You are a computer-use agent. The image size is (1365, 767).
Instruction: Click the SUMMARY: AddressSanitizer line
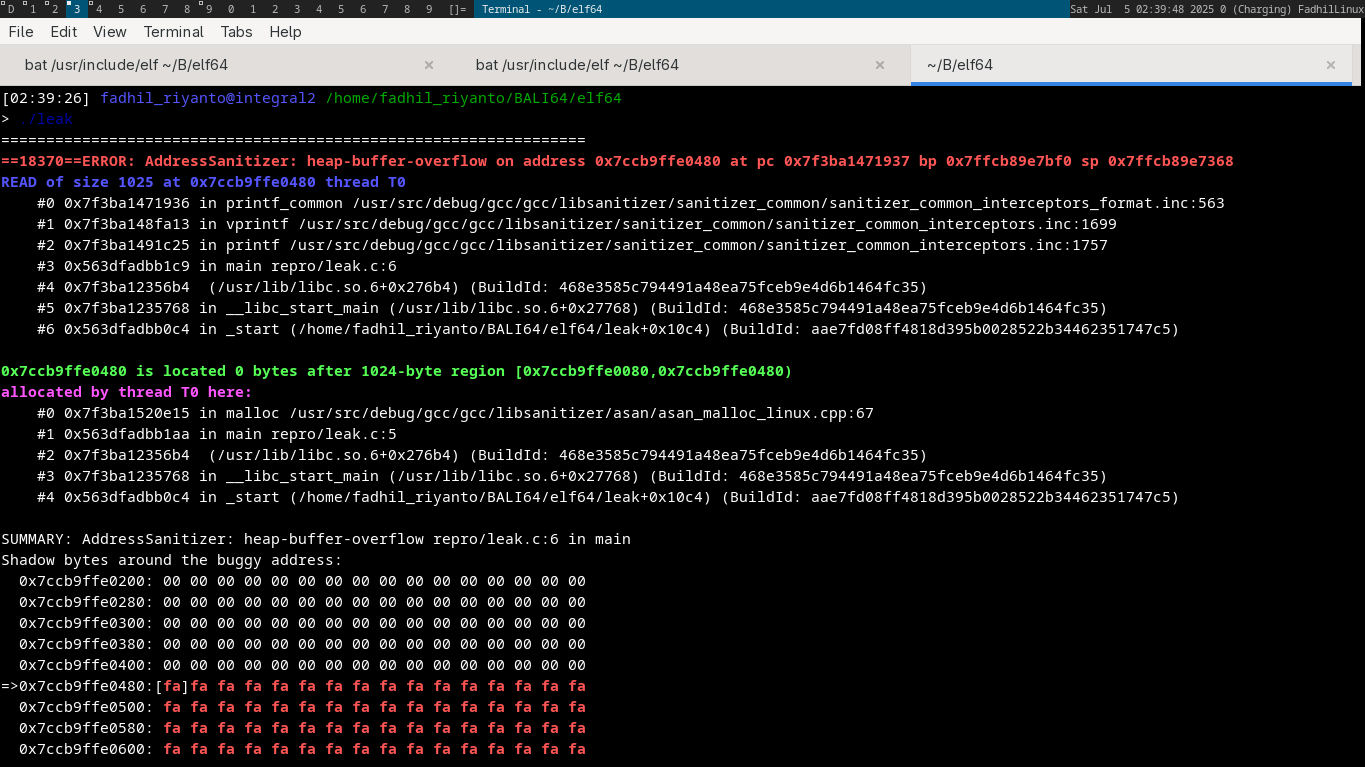click(316, 539)
